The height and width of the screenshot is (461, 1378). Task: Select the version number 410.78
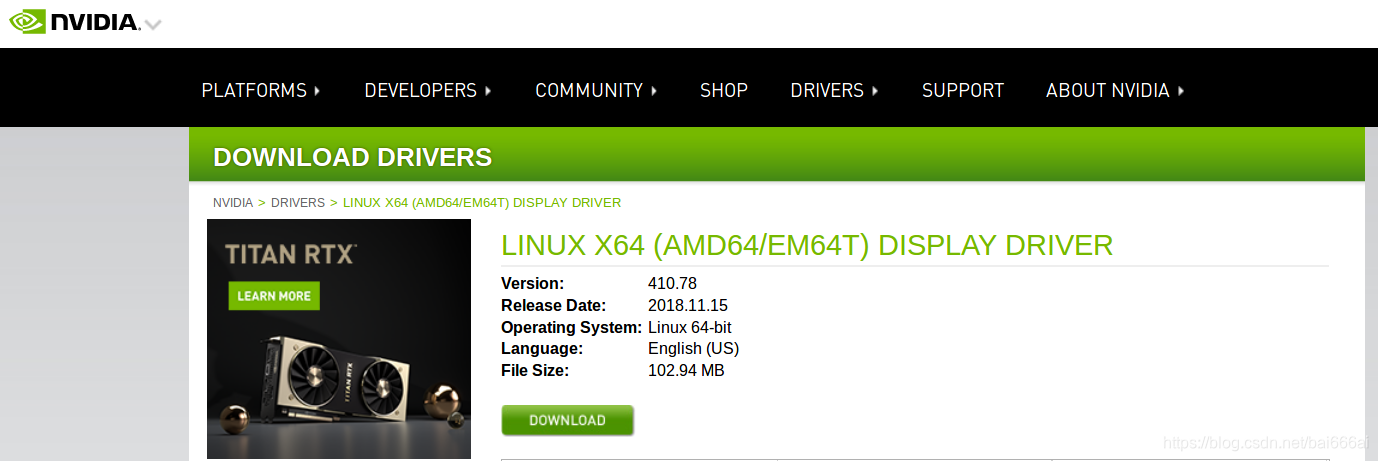tap(672, 284)
